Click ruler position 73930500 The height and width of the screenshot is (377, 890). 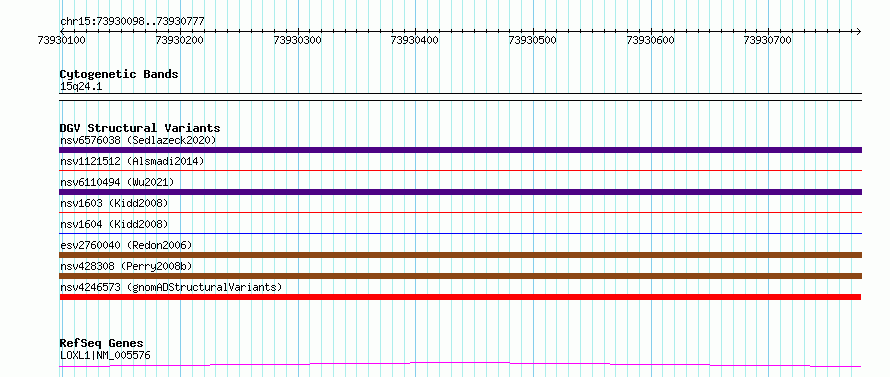pyautogui.click(x=533, y=40)
